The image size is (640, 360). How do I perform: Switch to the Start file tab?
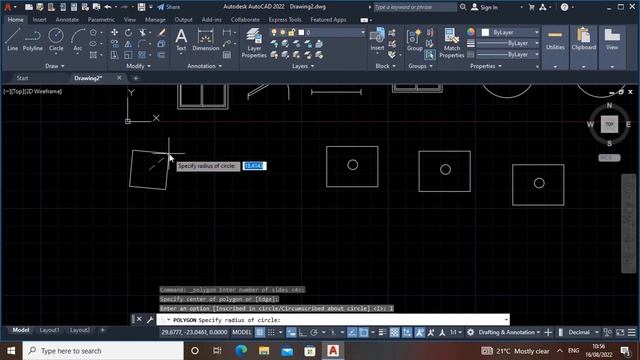click(x=22, y=78)
